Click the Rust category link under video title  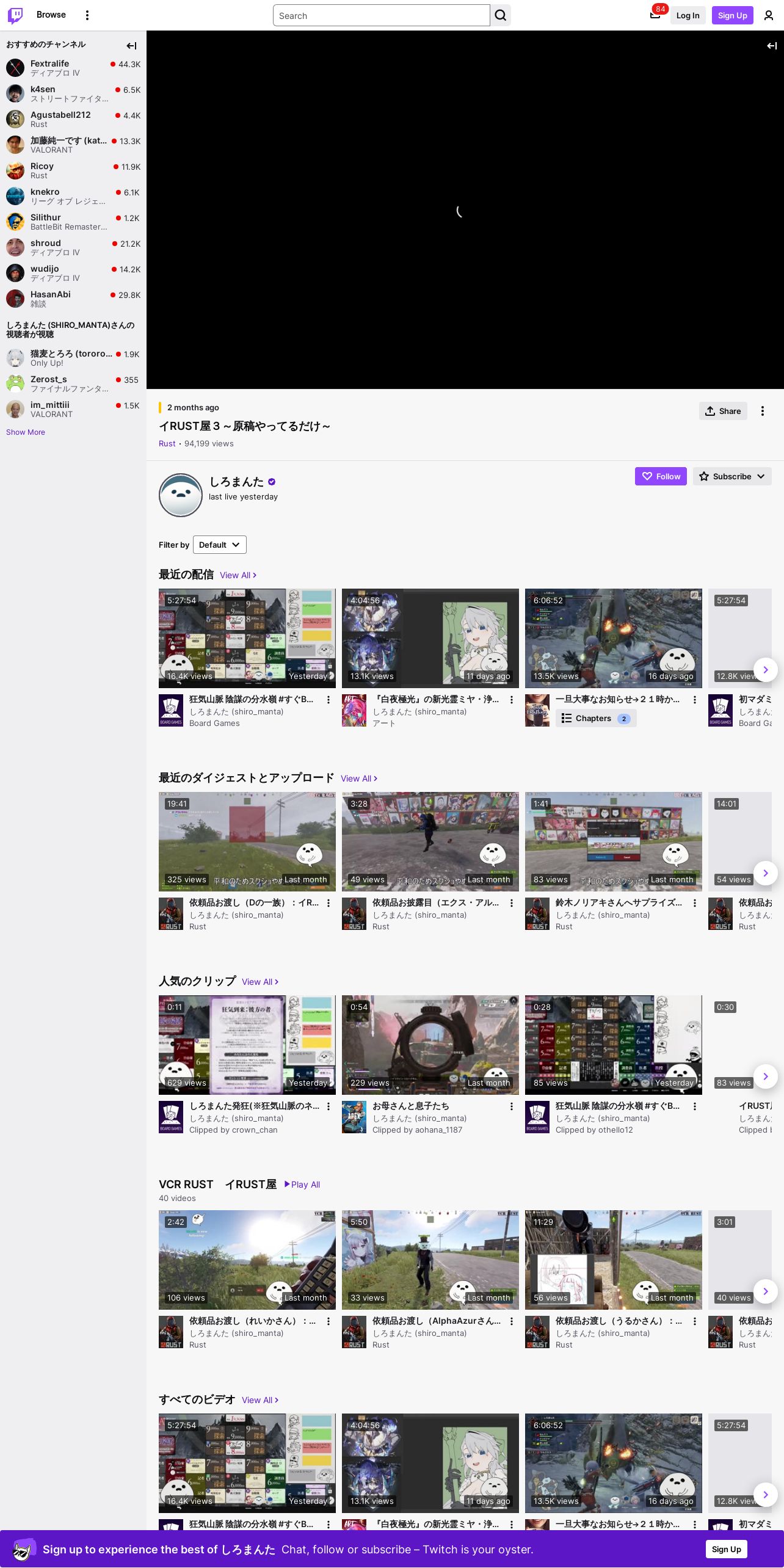(167, 444)
